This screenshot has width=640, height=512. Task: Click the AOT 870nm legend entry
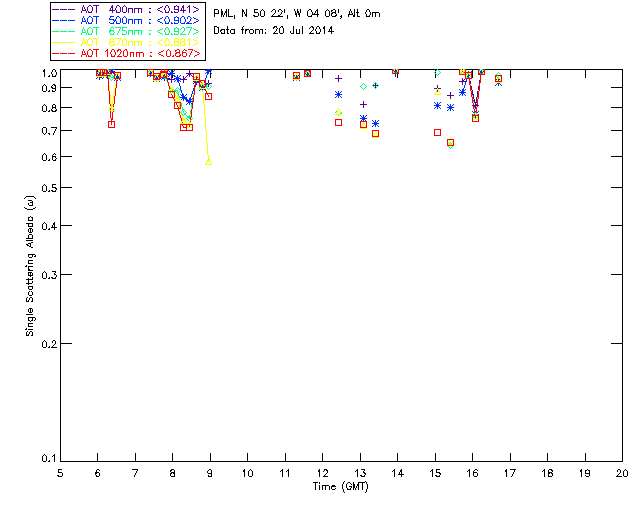[127, 42]
